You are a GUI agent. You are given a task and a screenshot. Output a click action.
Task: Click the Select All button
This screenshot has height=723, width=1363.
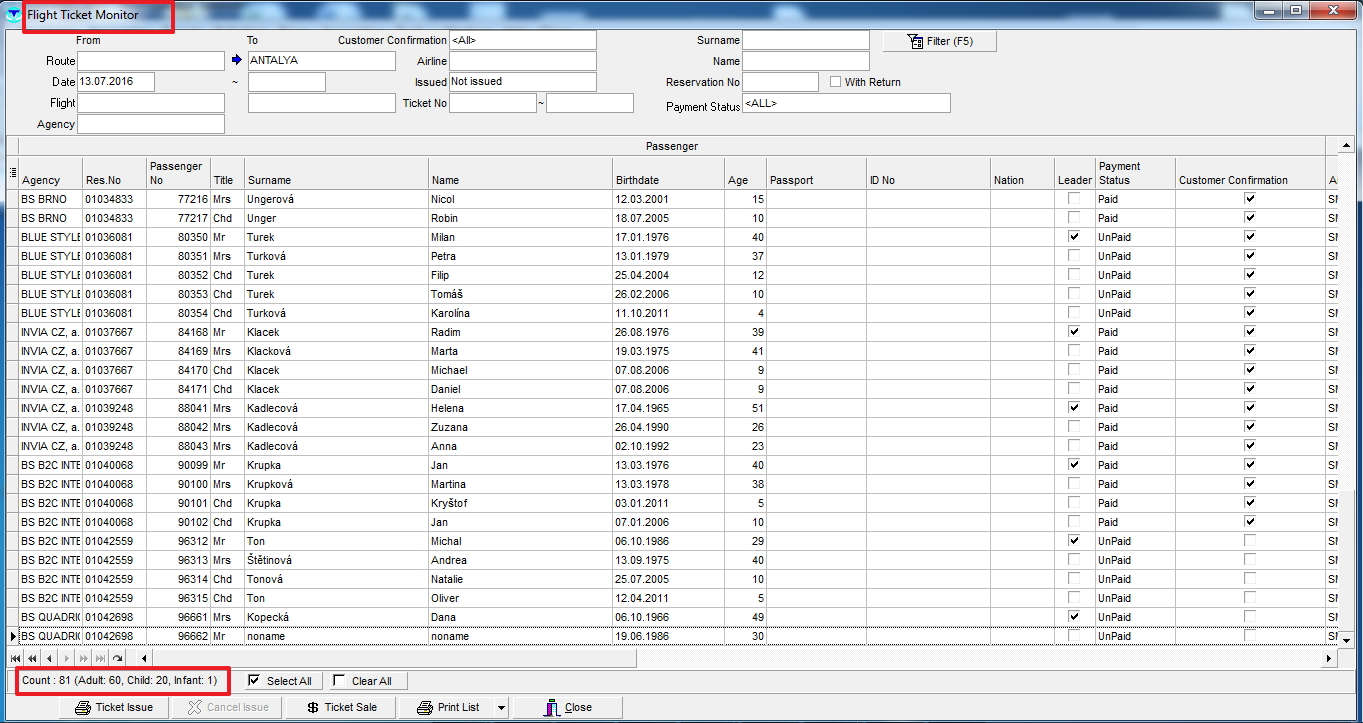point(279,681)
